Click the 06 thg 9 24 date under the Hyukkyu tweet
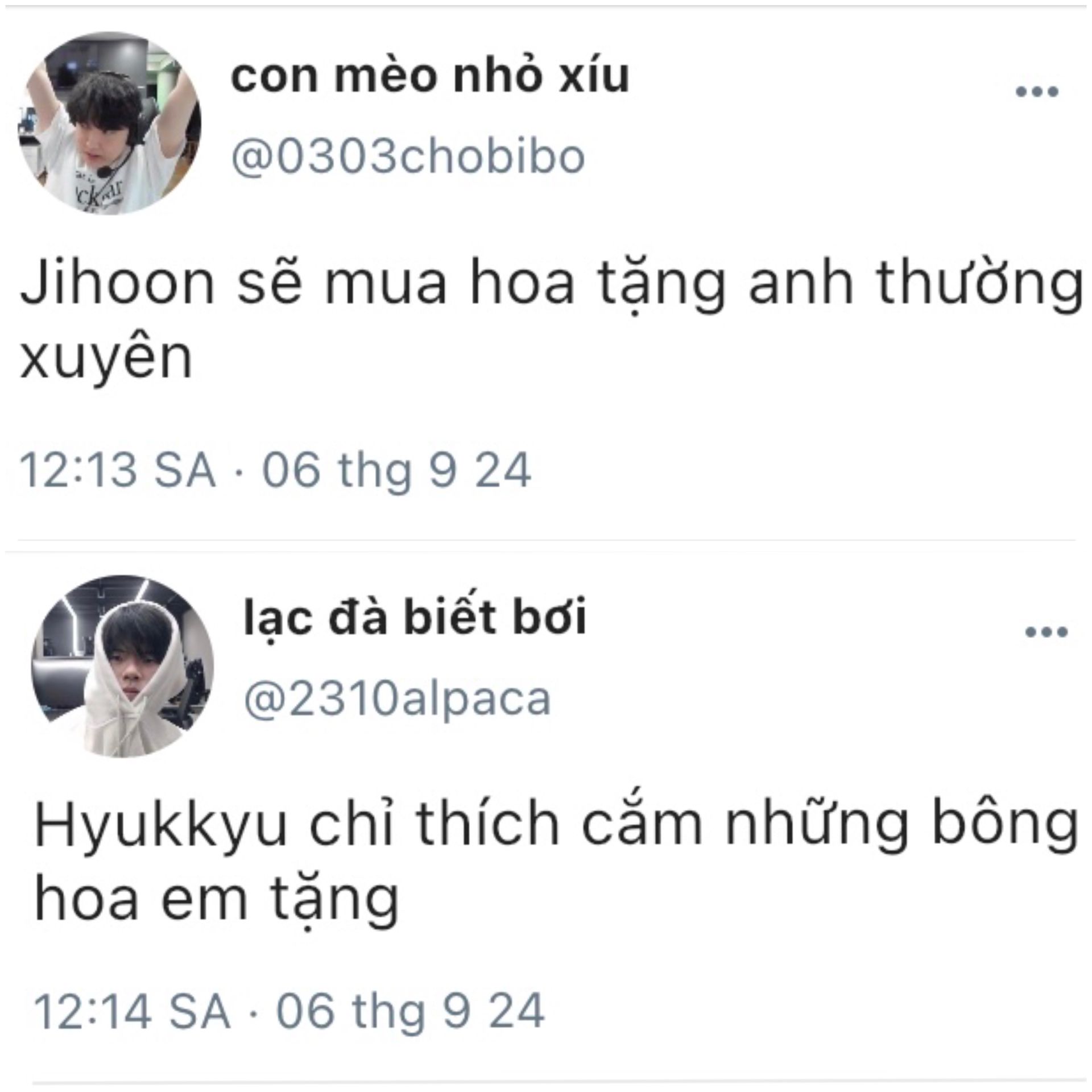Viewport: 1092px width, 1092px height. coord(411,1012)
